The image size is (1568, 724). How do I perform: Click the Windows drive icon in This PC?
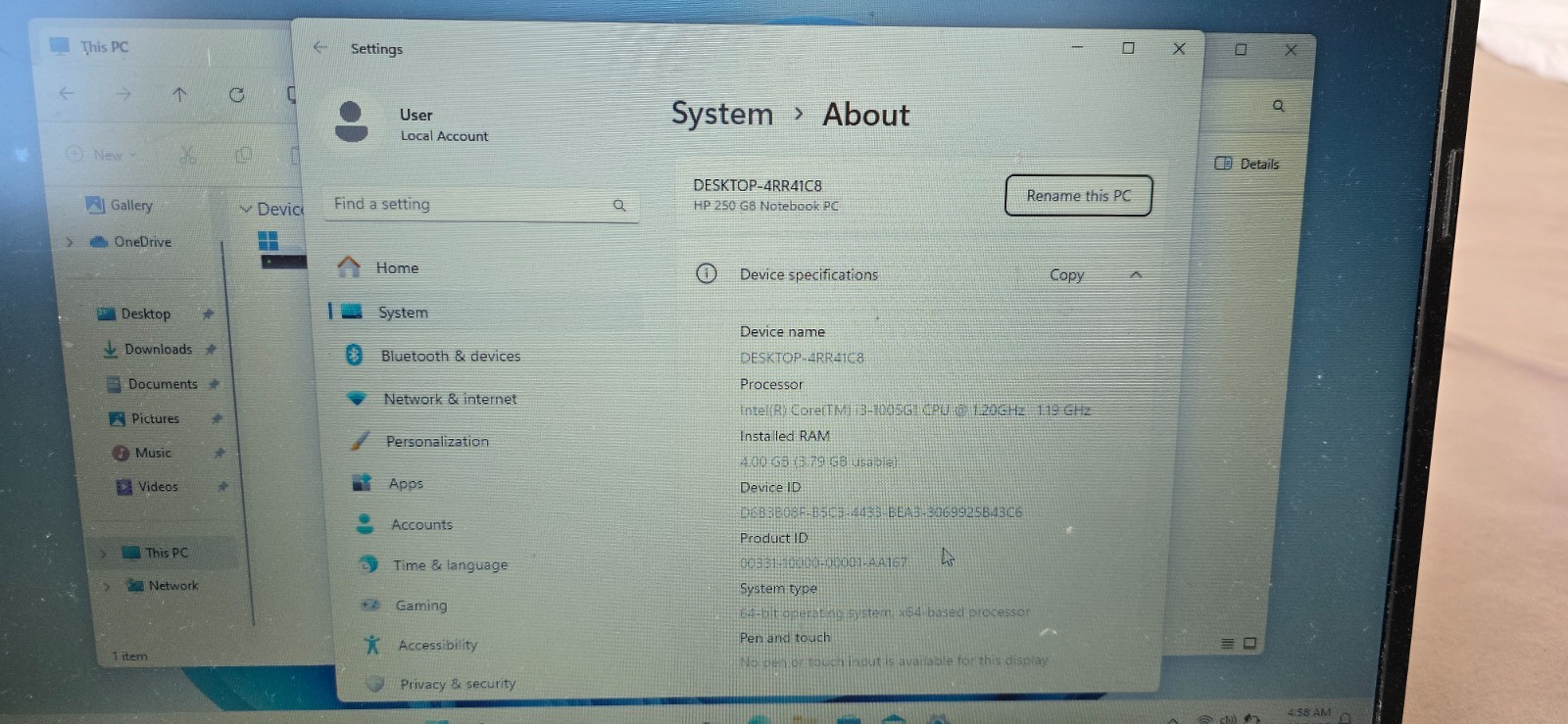[269, 240]
